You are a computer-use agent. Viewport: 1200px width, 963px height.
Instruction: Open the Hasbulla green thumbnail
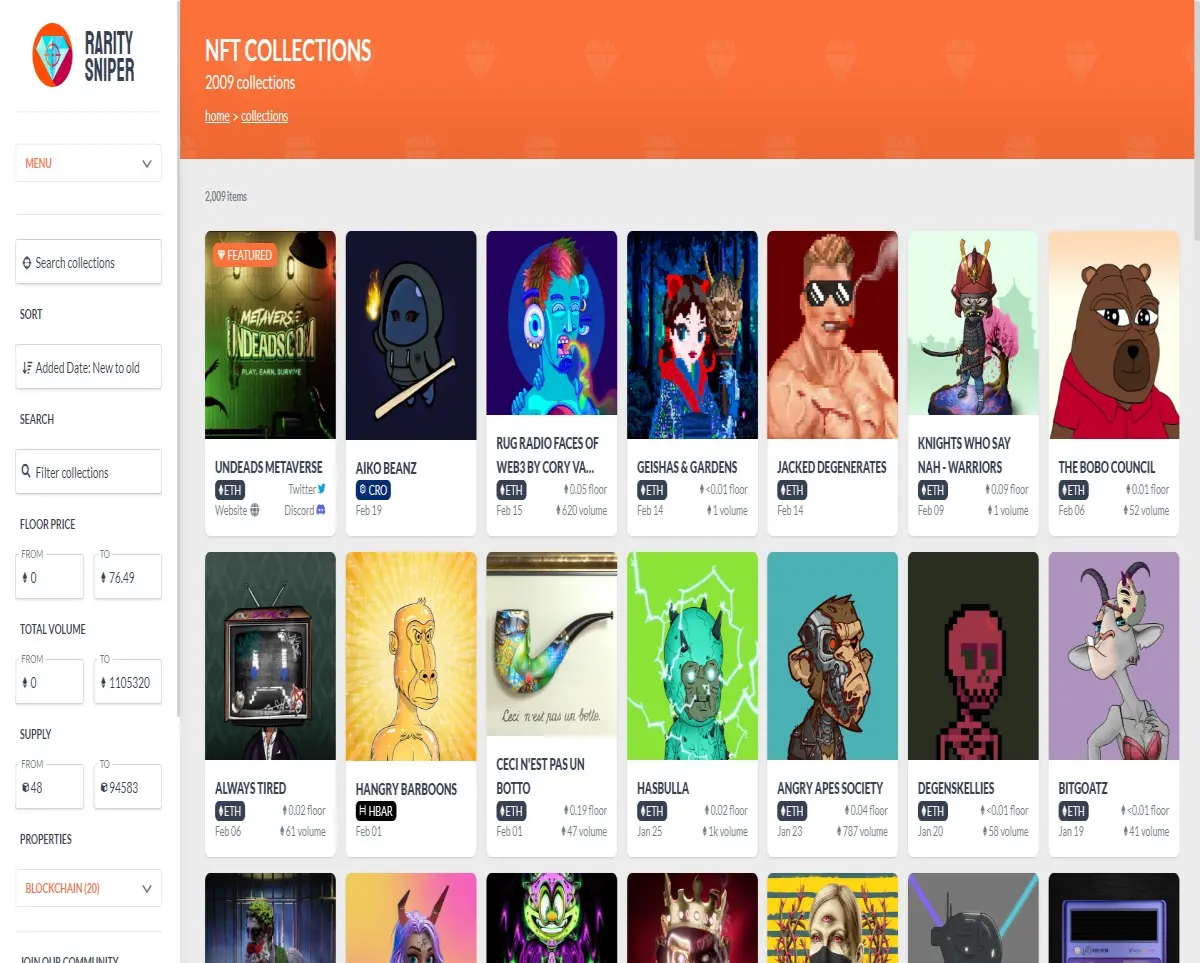[692, 656]
